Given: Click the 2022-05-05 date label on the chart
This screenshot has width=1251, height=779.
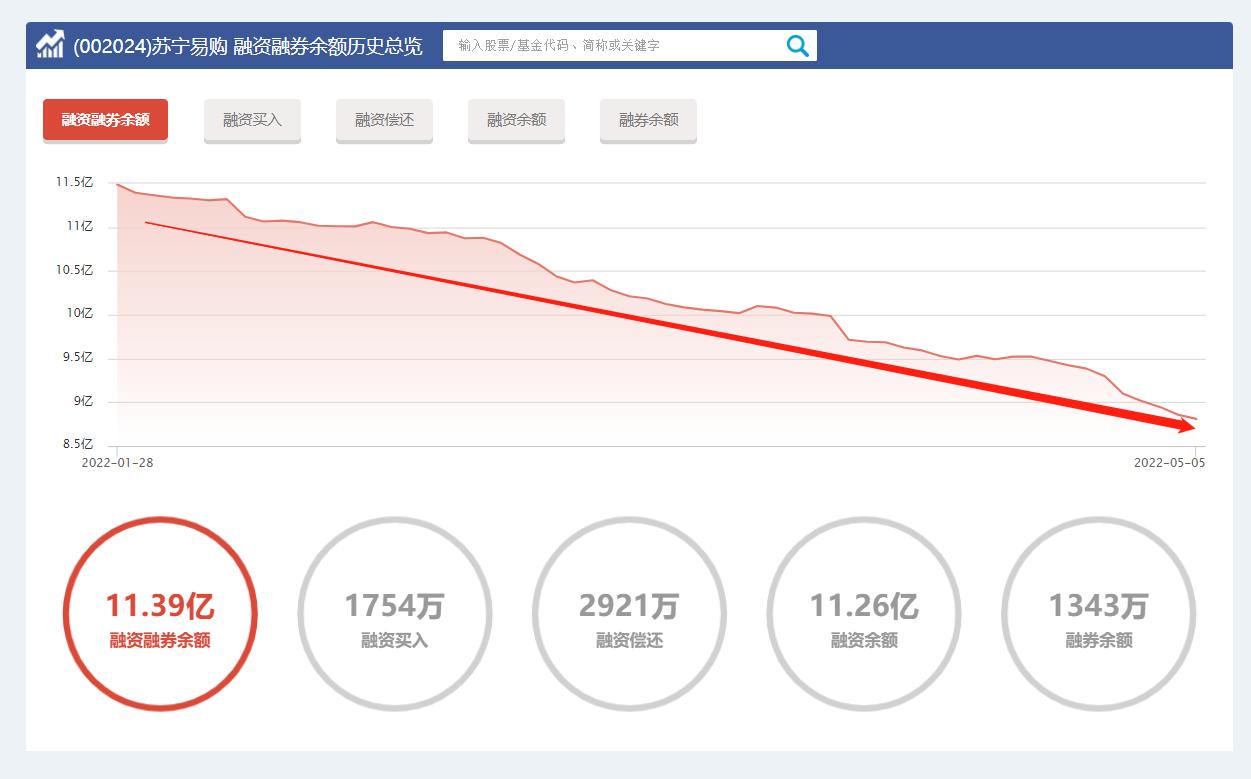Looking at the screenshot, I should [1170, 463].
